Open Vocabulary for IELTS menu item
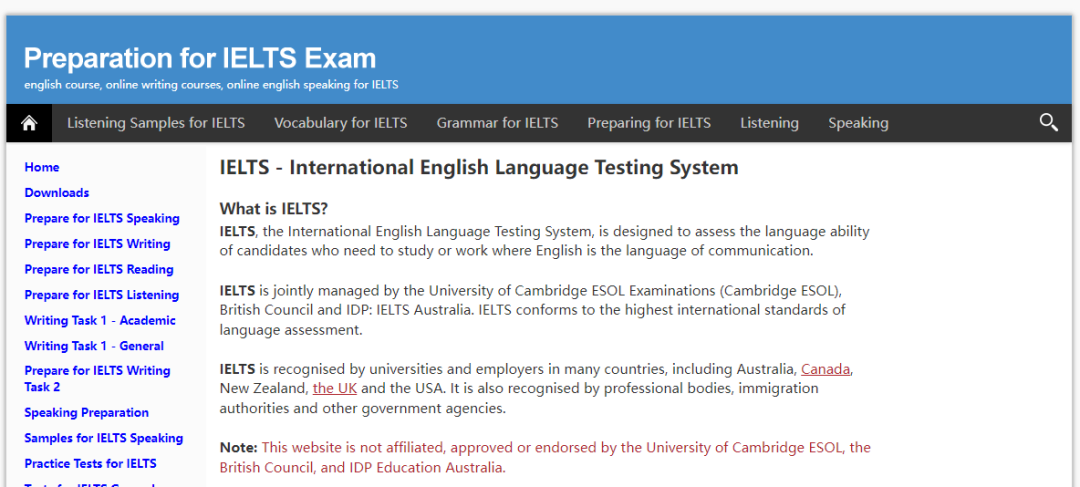1080x487 pixels. click(x=340, y=123)
